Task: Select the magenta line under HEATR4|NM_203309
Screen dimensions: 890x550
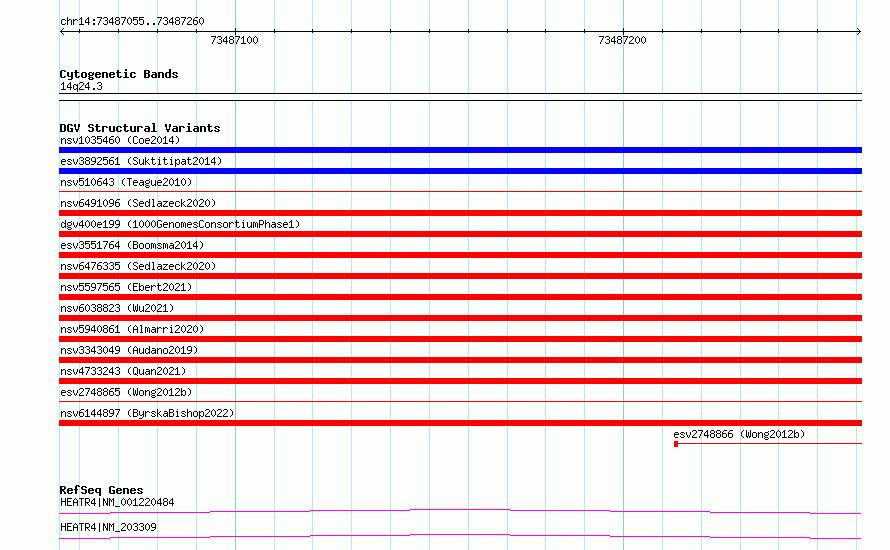Action: 460,536
